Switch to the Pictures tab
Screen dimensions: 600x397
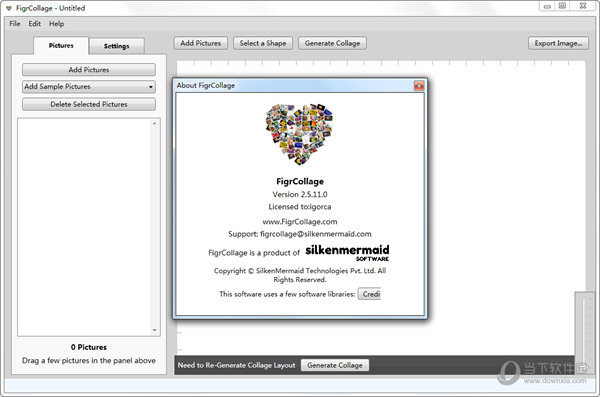[x=61, y=46]
